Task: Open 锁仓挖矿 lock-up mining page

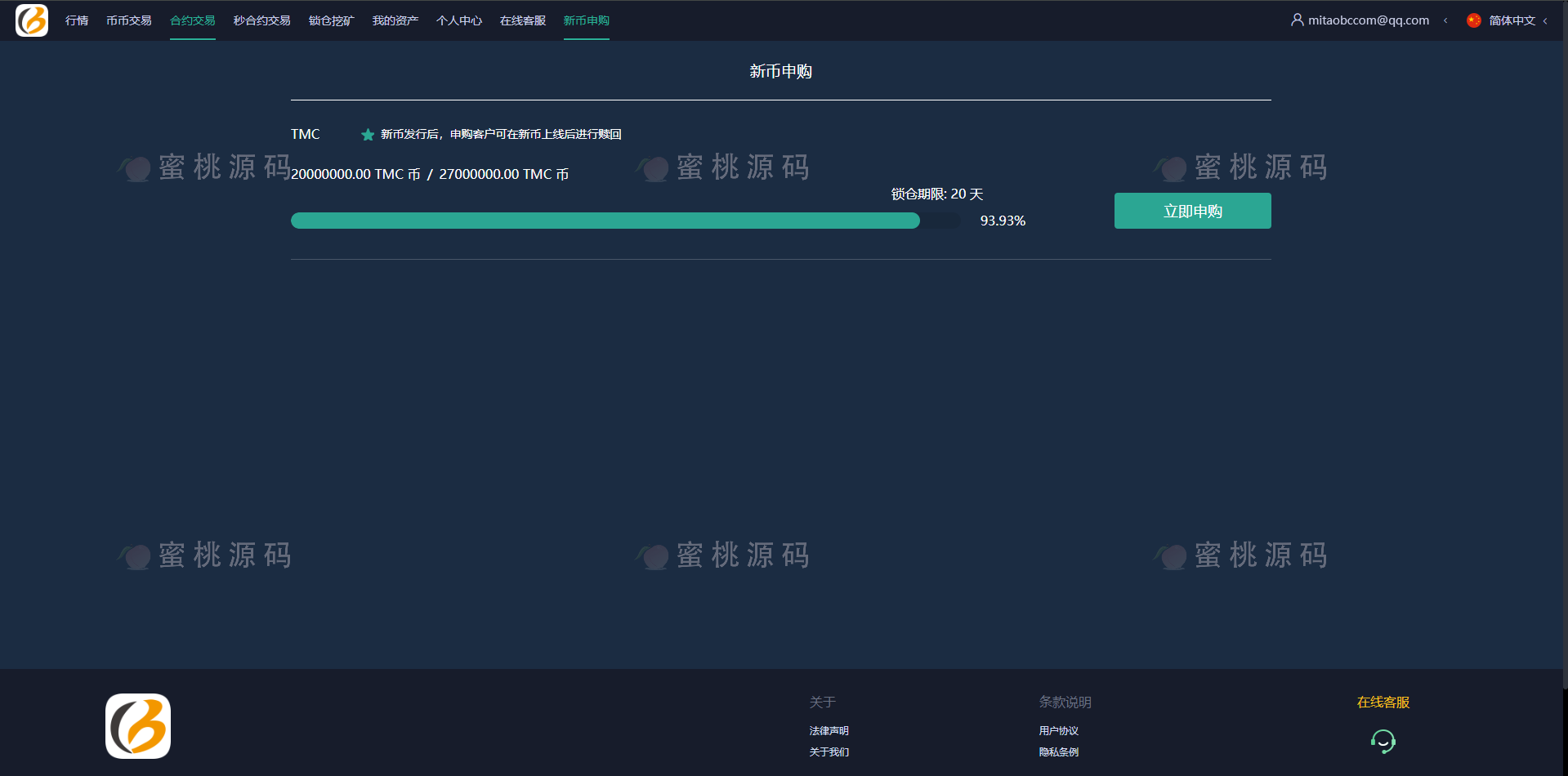Action: pyautogui.click(x=332, y=20)
